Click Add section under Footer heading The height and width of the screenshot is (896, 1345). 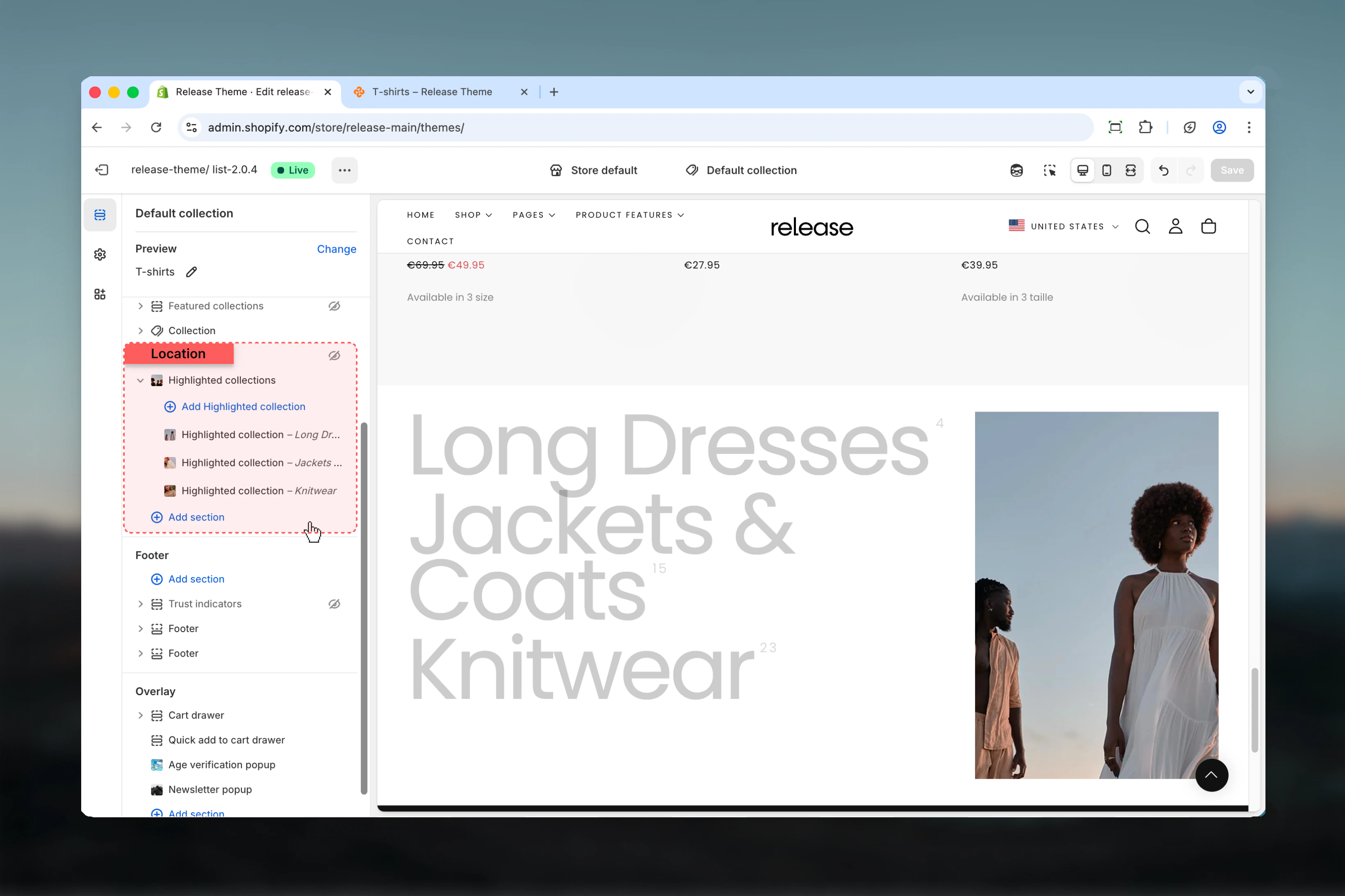pyautogui.click(x=187, y=580)
